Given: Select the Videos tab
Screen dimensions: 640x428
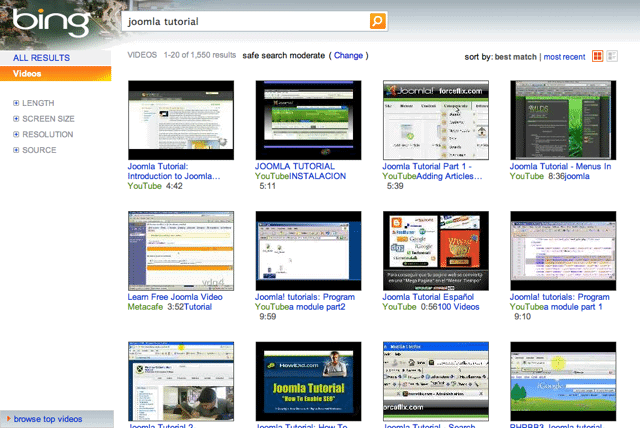Looking at the screenshot, I should pyautogui.click(x=56, y=73).
